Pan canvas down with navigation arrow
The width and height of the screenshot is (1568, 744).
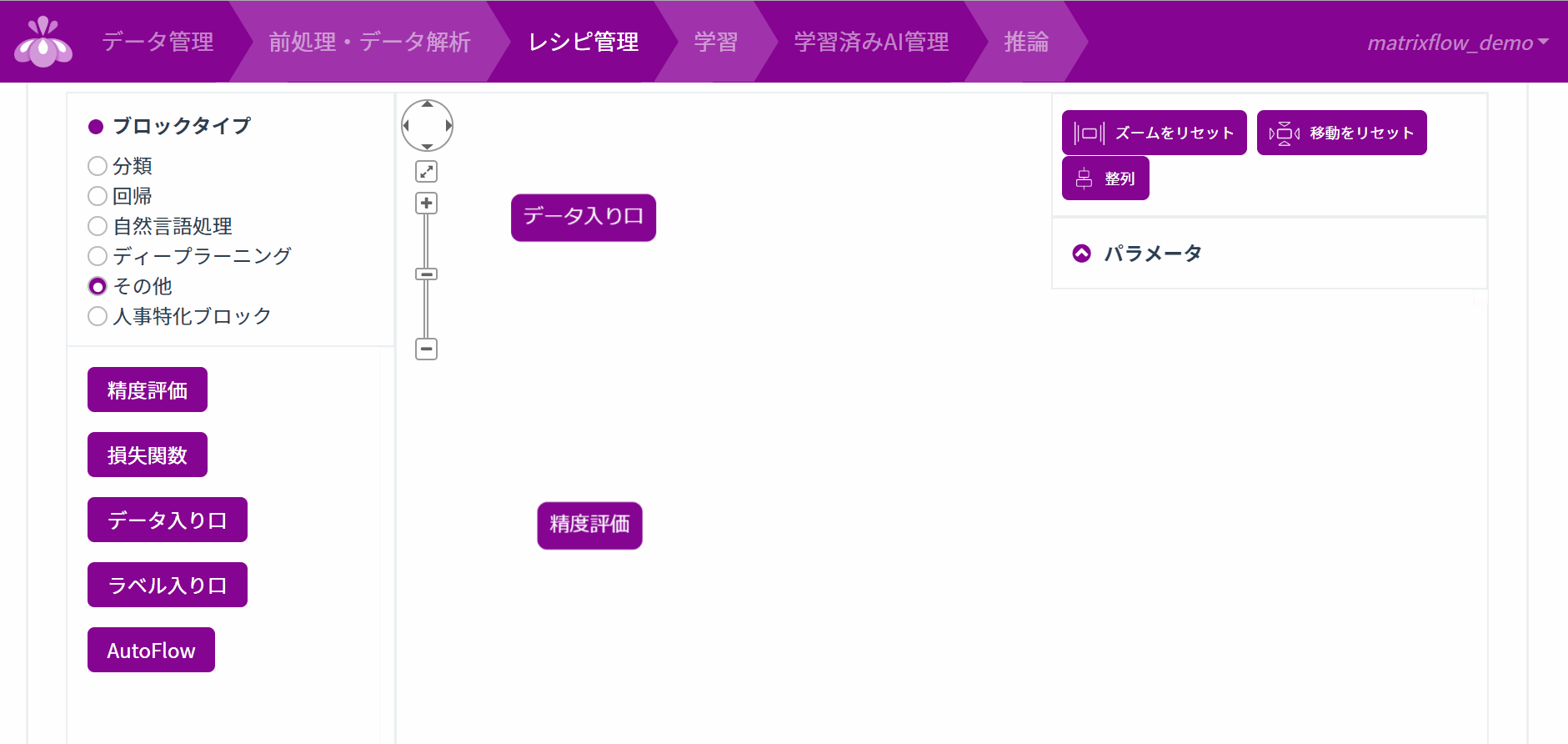pyautogui.click(x=427, y=146)
